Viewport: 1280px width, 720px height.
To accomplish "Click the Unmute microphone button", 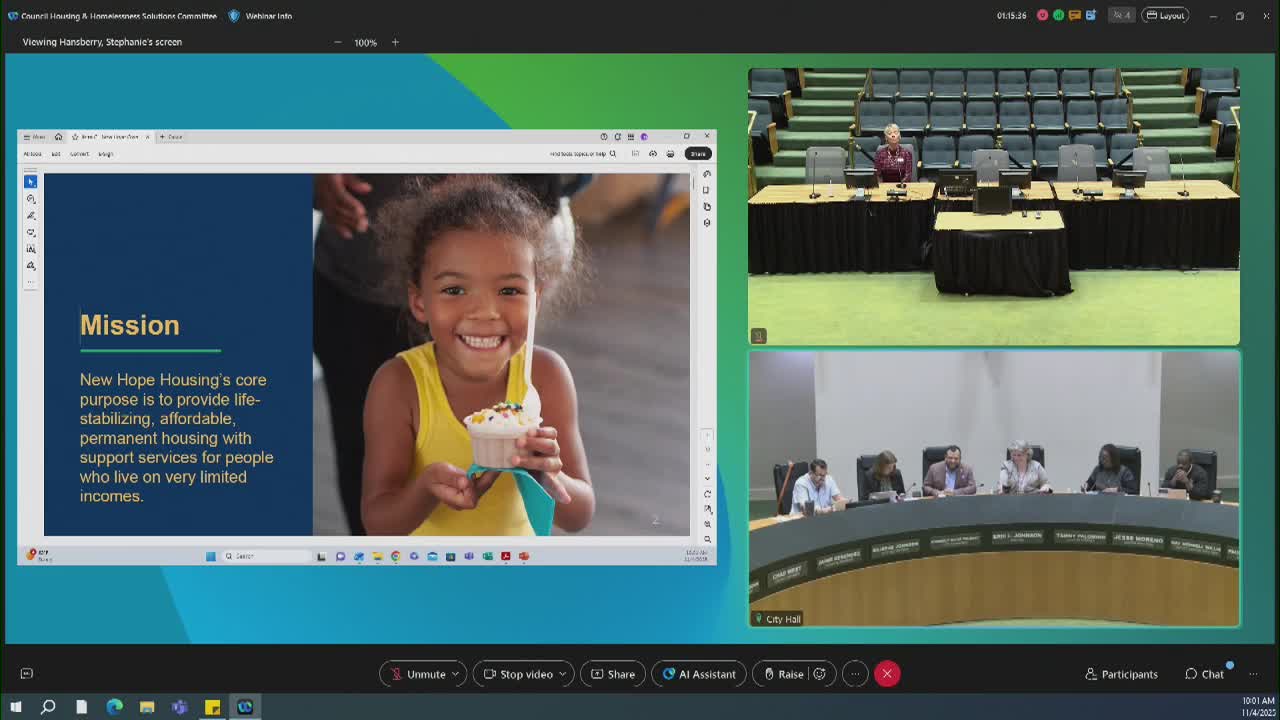I will coord(417,674).
